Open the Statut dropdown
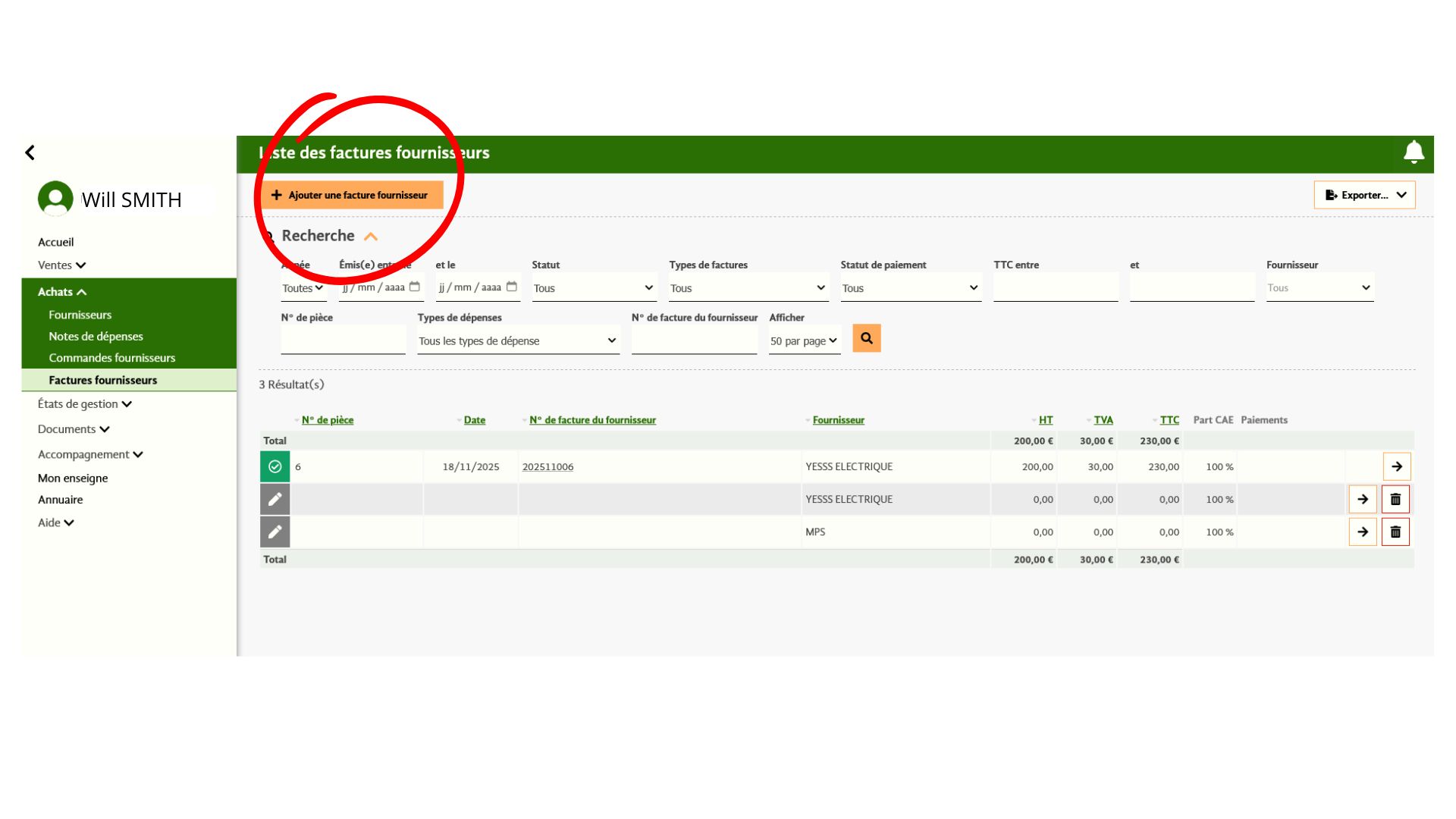 click(x=594, y=288)
